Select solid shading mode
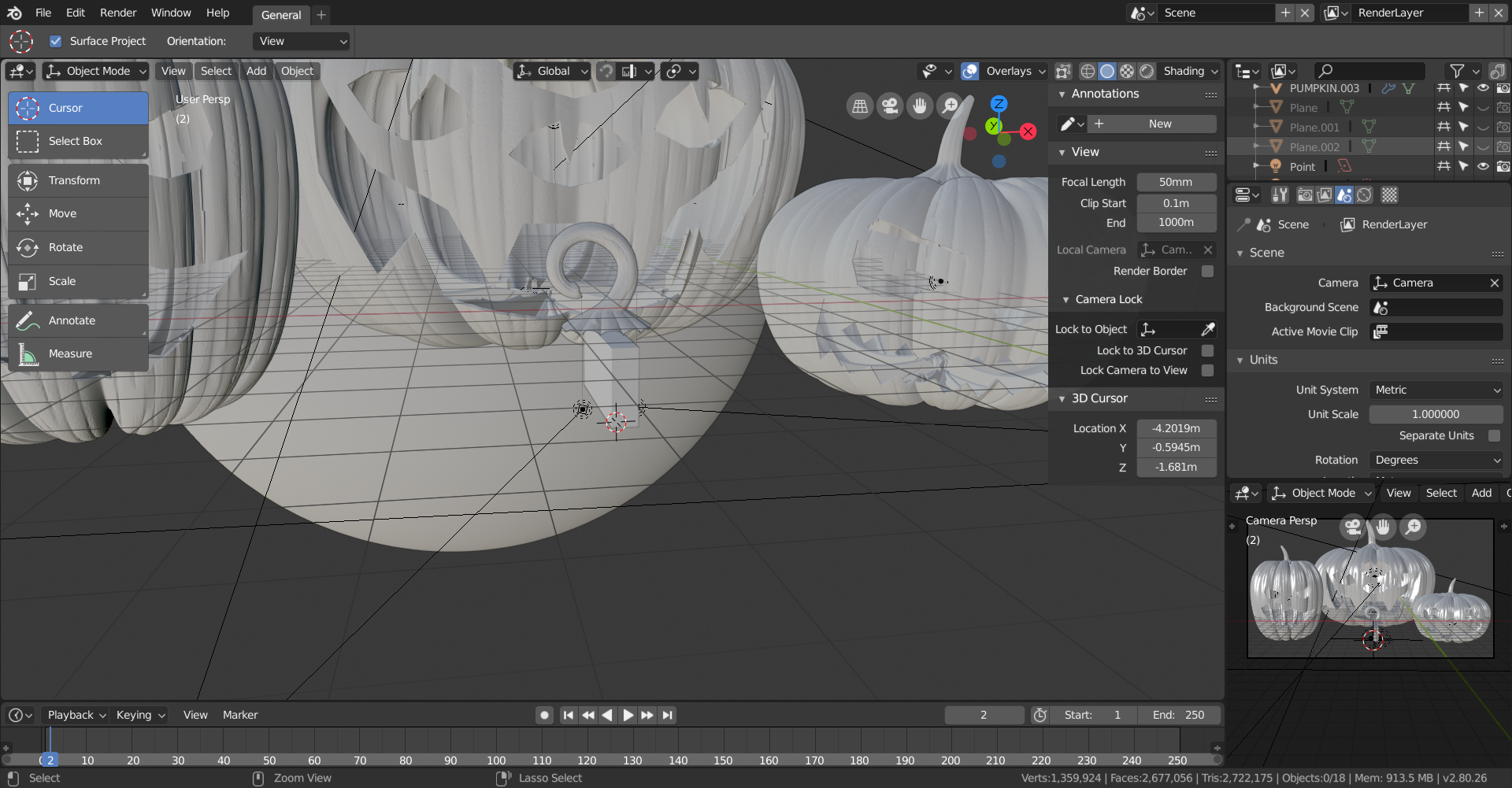 click(1107, 71)
